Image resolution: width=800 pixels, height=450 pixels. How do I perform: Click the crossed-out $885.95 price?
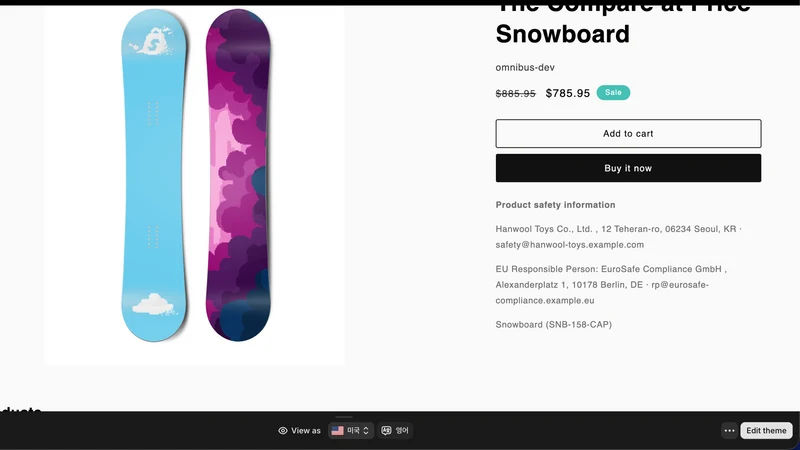pos(515,93)
